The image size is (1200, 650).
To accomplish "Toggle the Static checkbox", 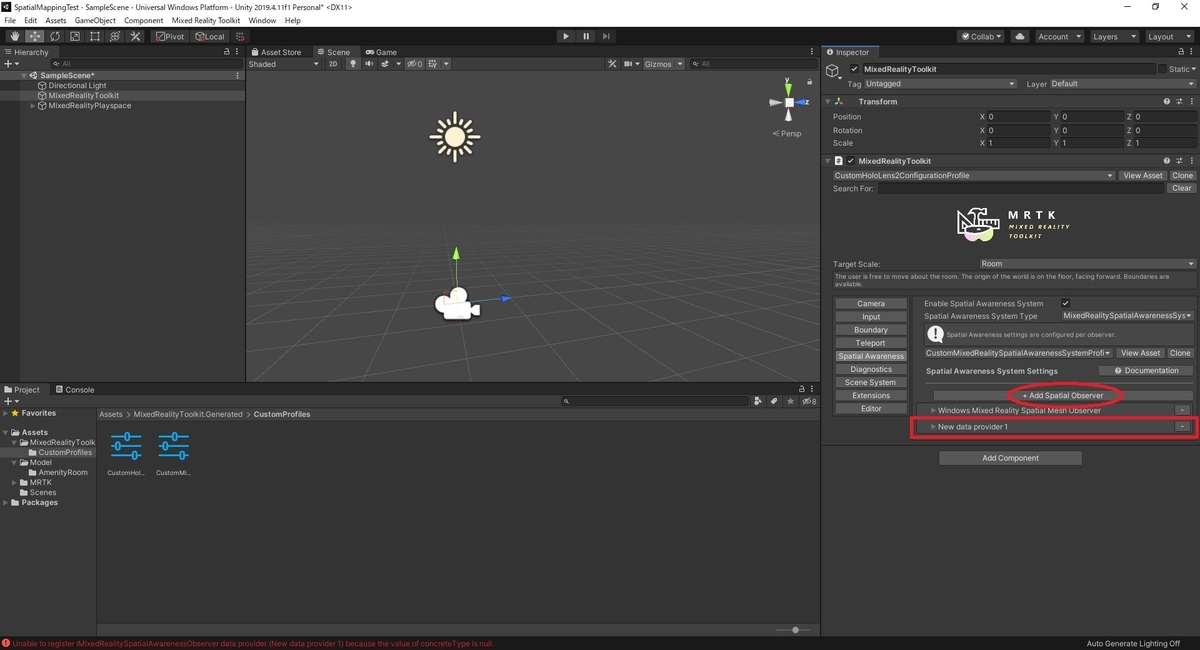I will (x=1162, y=69).
